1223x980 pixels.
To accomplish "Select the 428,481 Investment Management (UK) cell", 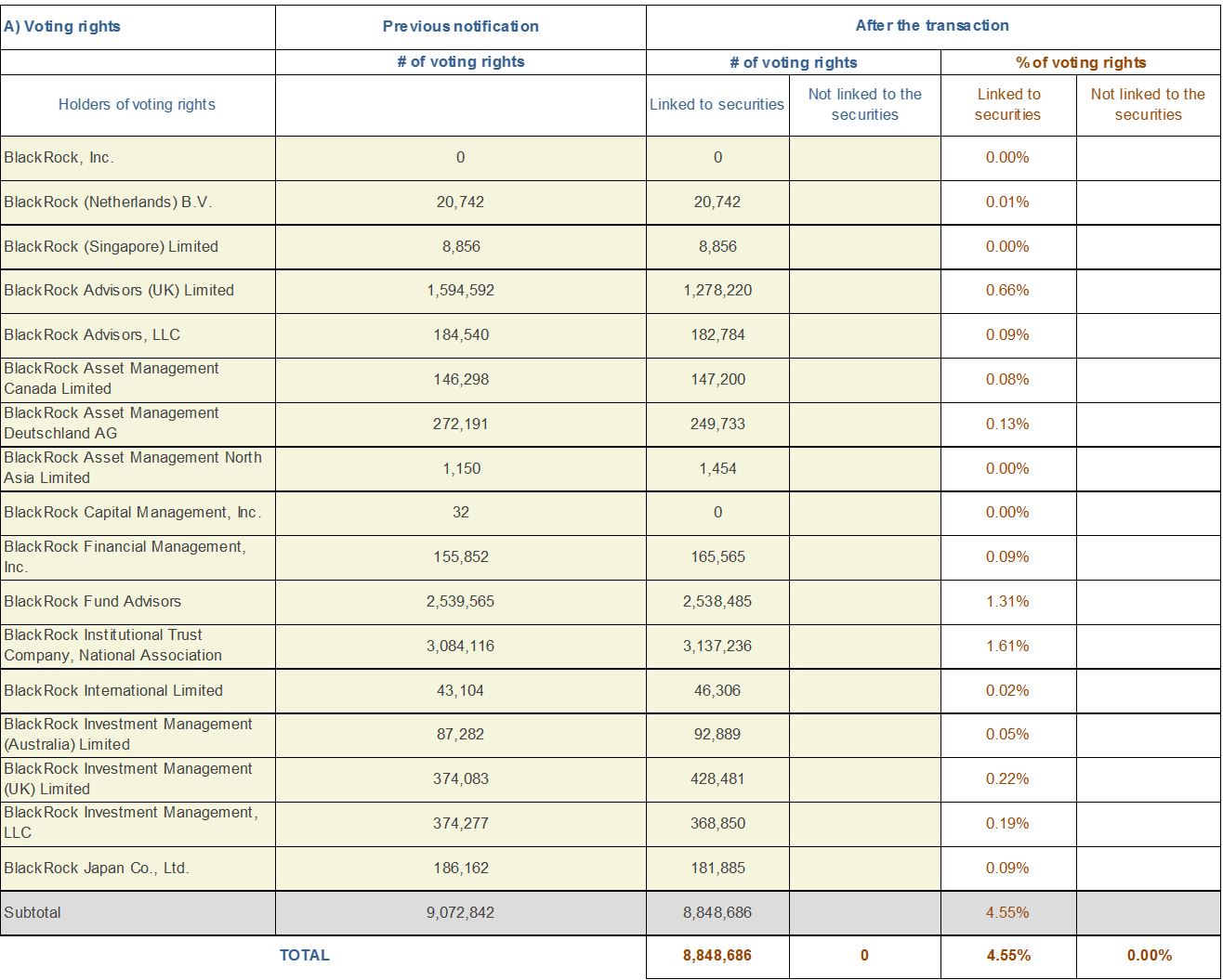I will (x=717, y=779).
